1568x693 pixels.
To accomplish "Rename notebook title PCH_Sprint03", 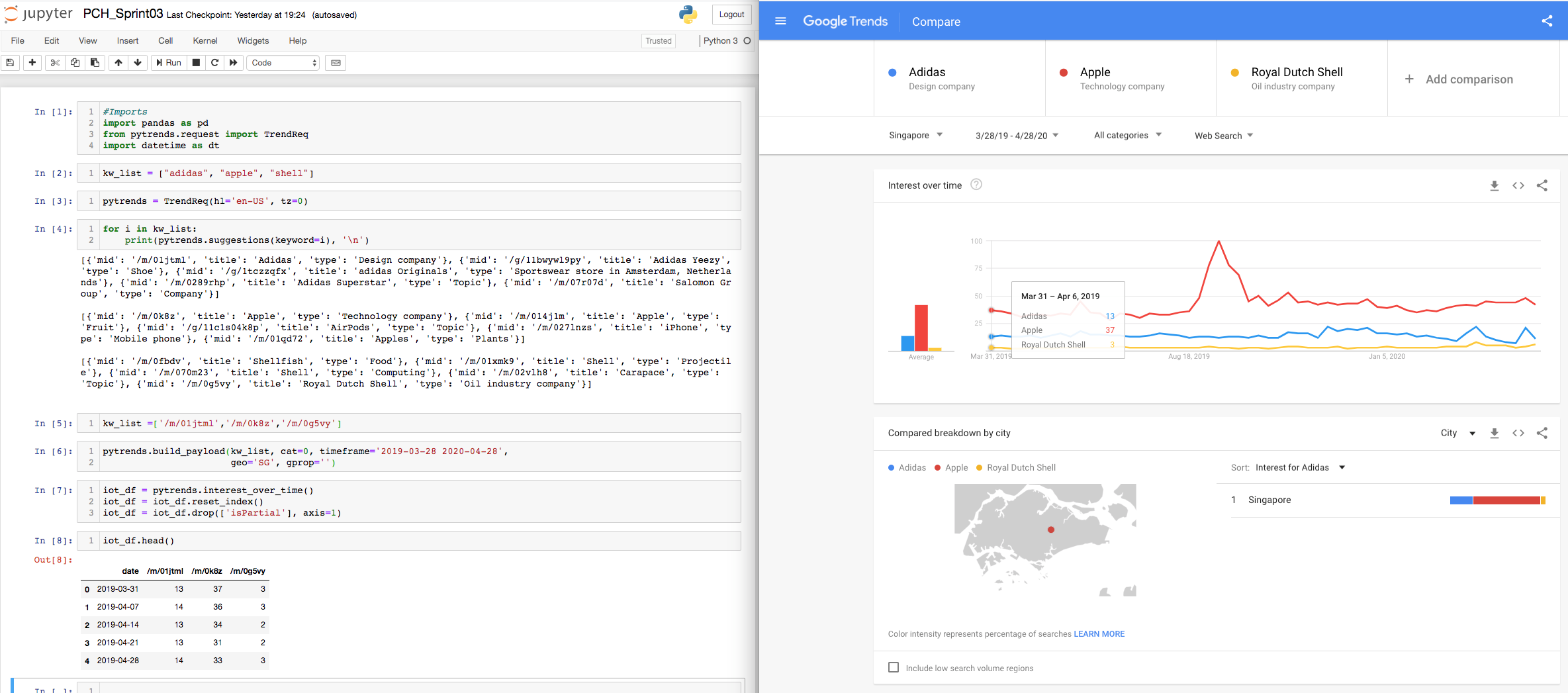I will click(123, 14).
